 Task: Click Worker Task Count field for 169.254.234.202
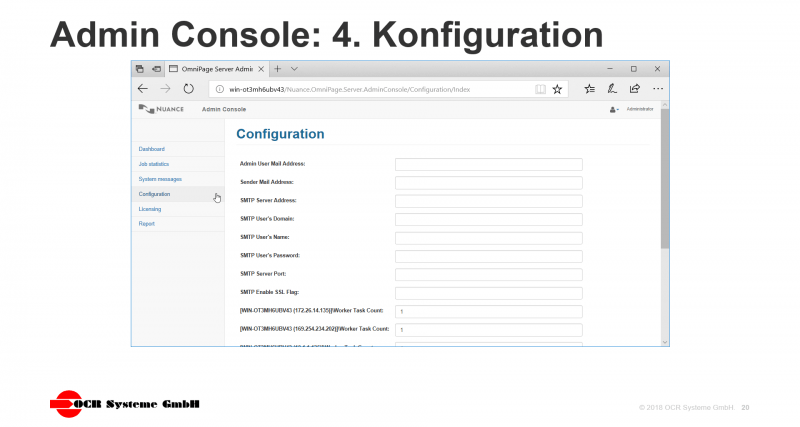(489, 330)
